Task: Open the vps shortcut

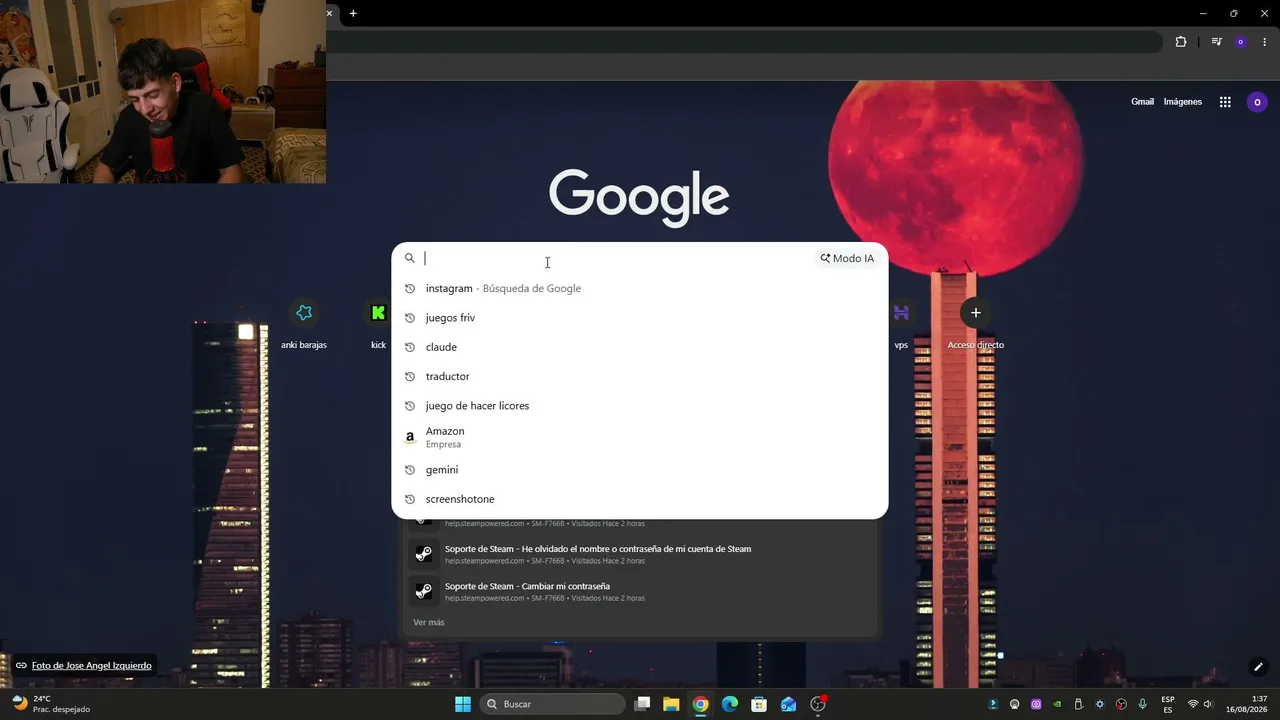Action: click(x=901, y=325)
